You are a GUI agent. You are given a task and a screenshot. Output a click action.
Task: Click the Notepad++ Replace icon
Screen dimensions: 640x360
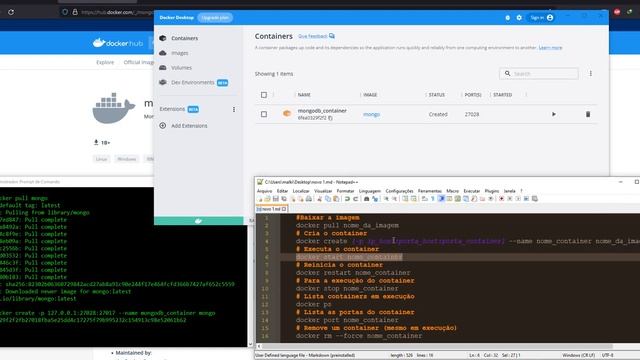click(x=375, y=199)
